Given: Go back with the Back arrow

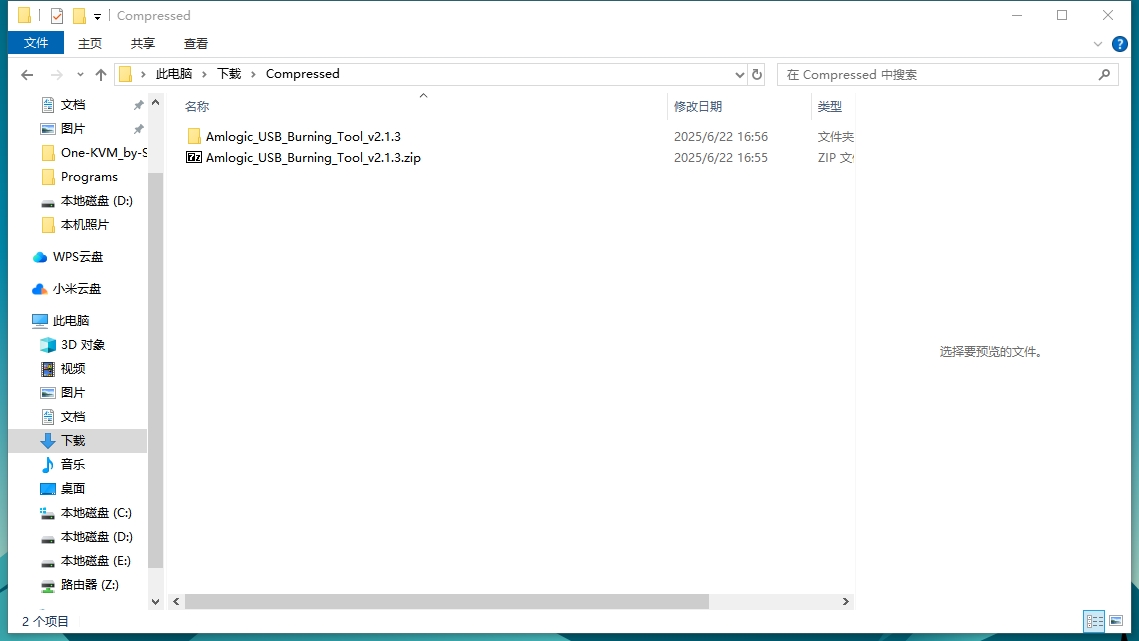Looking at the screenshot, I should [x=28, y=74].
